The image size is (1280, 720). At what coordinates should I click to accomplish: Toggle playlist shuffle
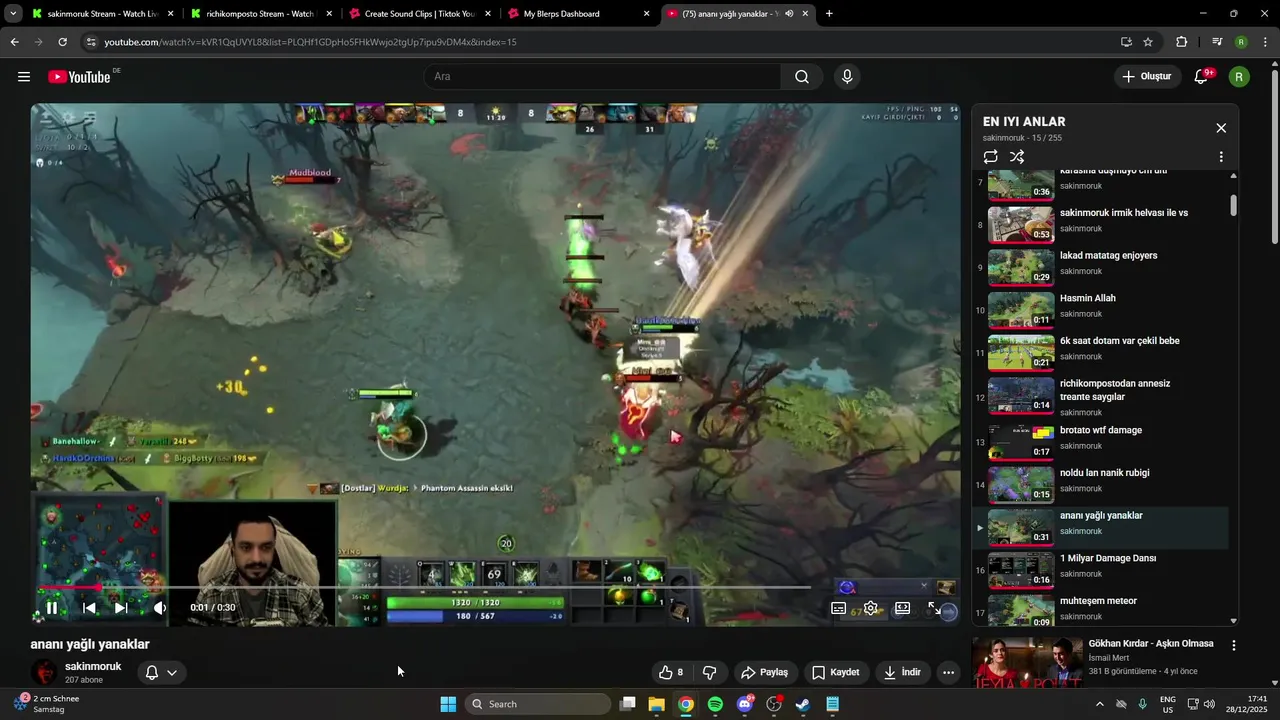(1017, 157)
